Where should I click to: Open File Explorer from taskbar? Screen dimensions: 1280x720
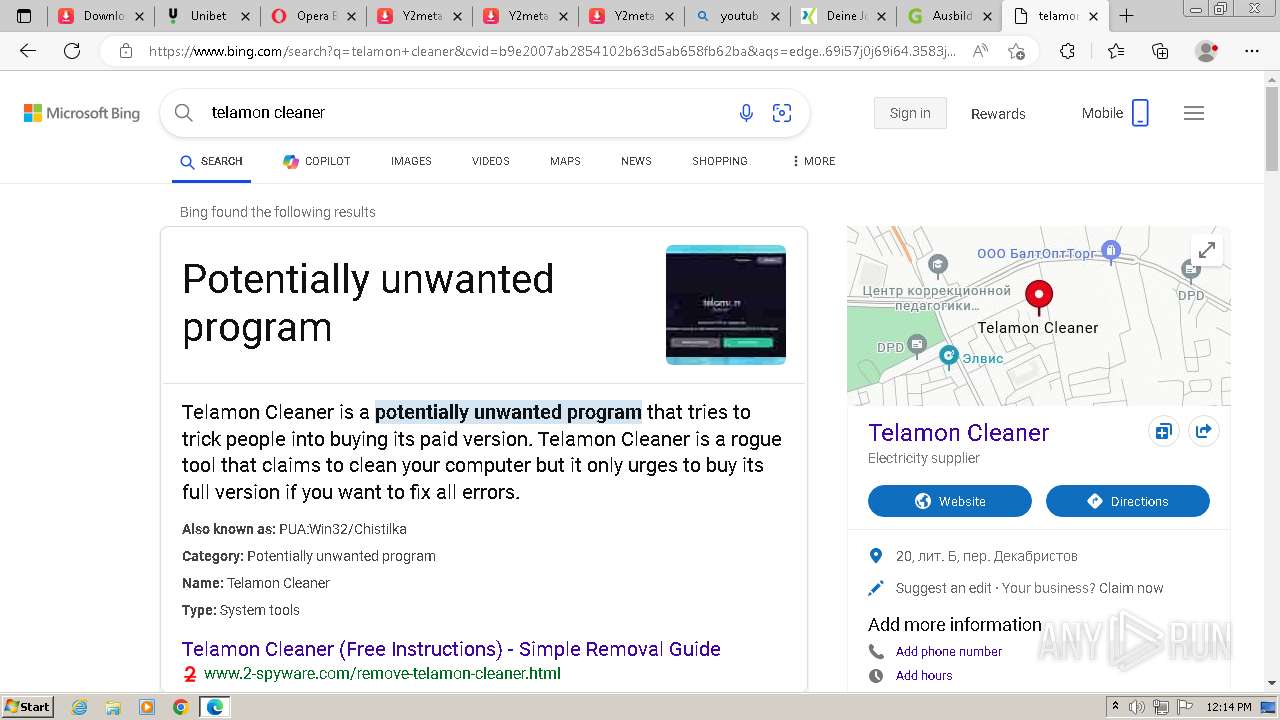pos(113,707)
